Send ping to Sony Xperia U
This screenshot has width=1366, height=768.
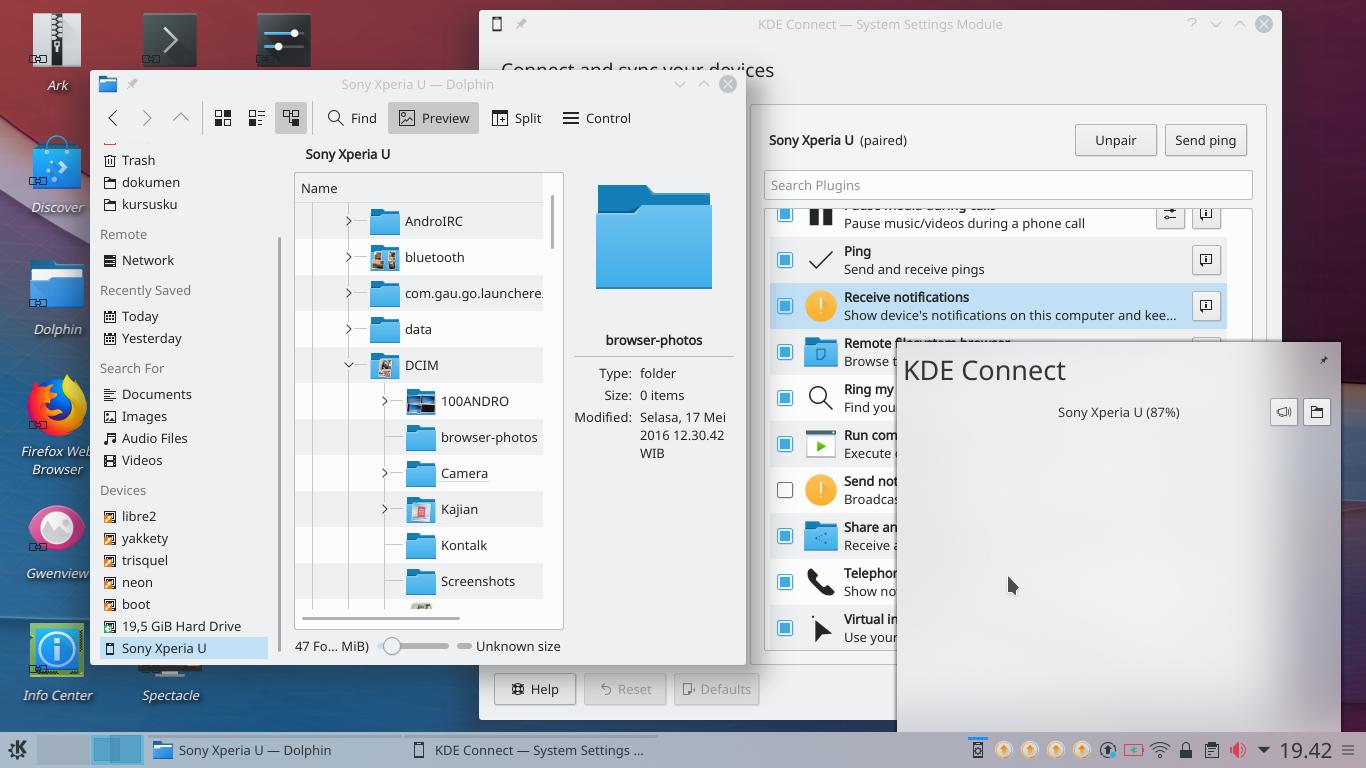pos(1205,140)
